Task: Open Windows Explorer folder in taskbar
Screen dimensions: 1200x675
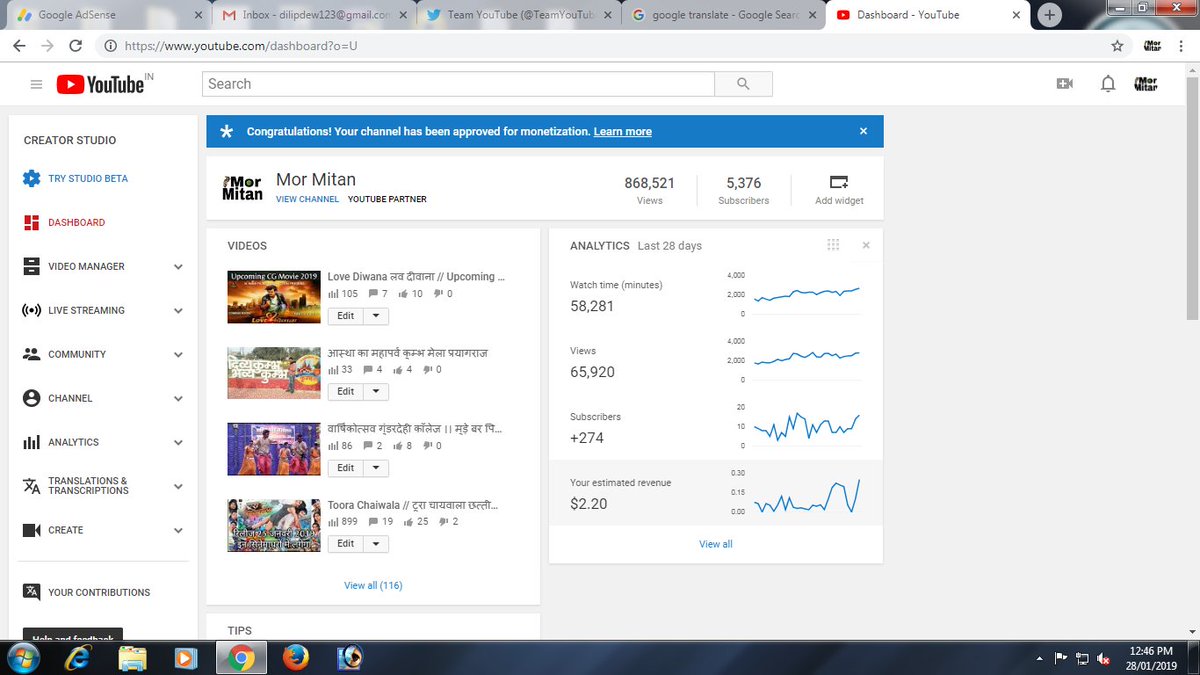Action: pyautogui.click(x=132, y=657)
